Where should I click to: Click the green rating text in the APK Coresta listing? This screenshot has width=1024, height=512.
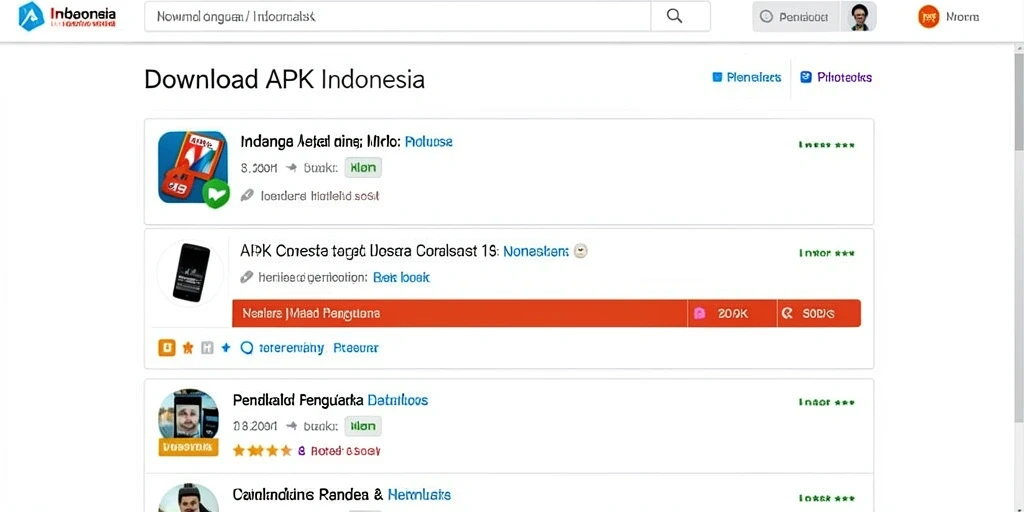tap(826, 253)
